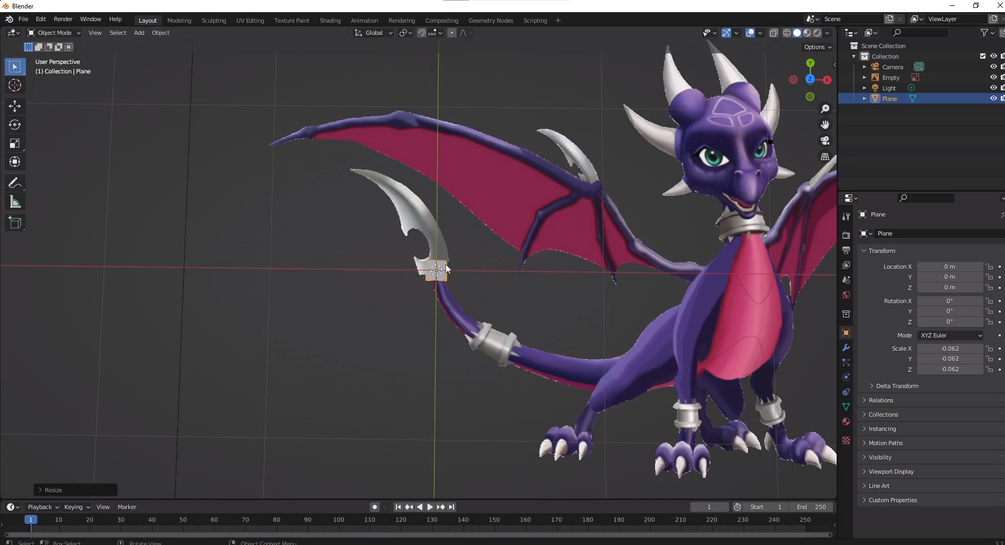
Task: Choose the Rotate tool
Action: pos(15,125)
